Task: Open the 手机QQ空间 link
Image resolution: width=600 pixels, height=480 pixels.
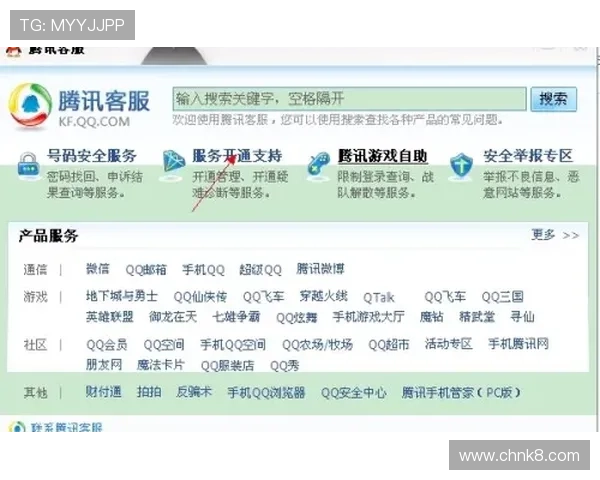Action: pos(233,345)
